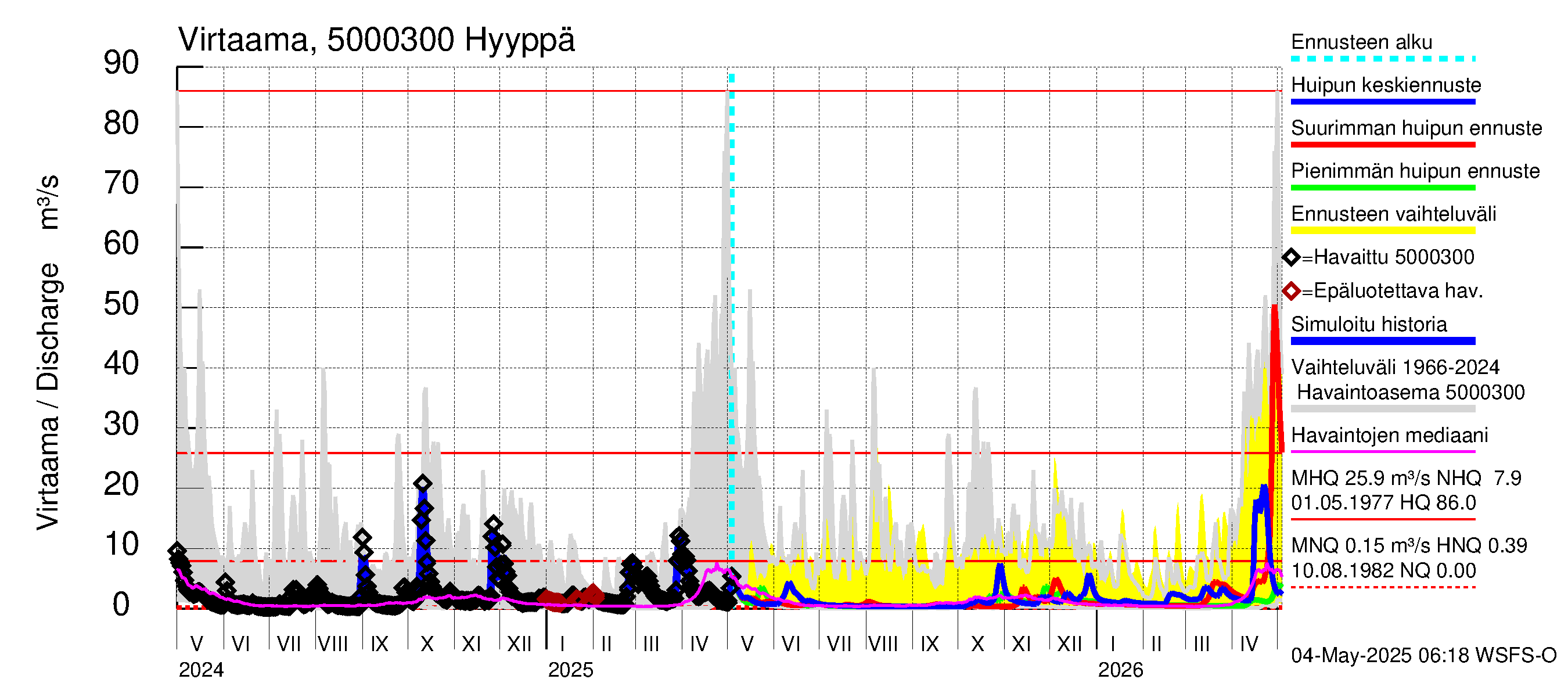The width and height of the screenshot is (1568, 697).
Task: Click month label X under 2024
Action: [427, 644]
